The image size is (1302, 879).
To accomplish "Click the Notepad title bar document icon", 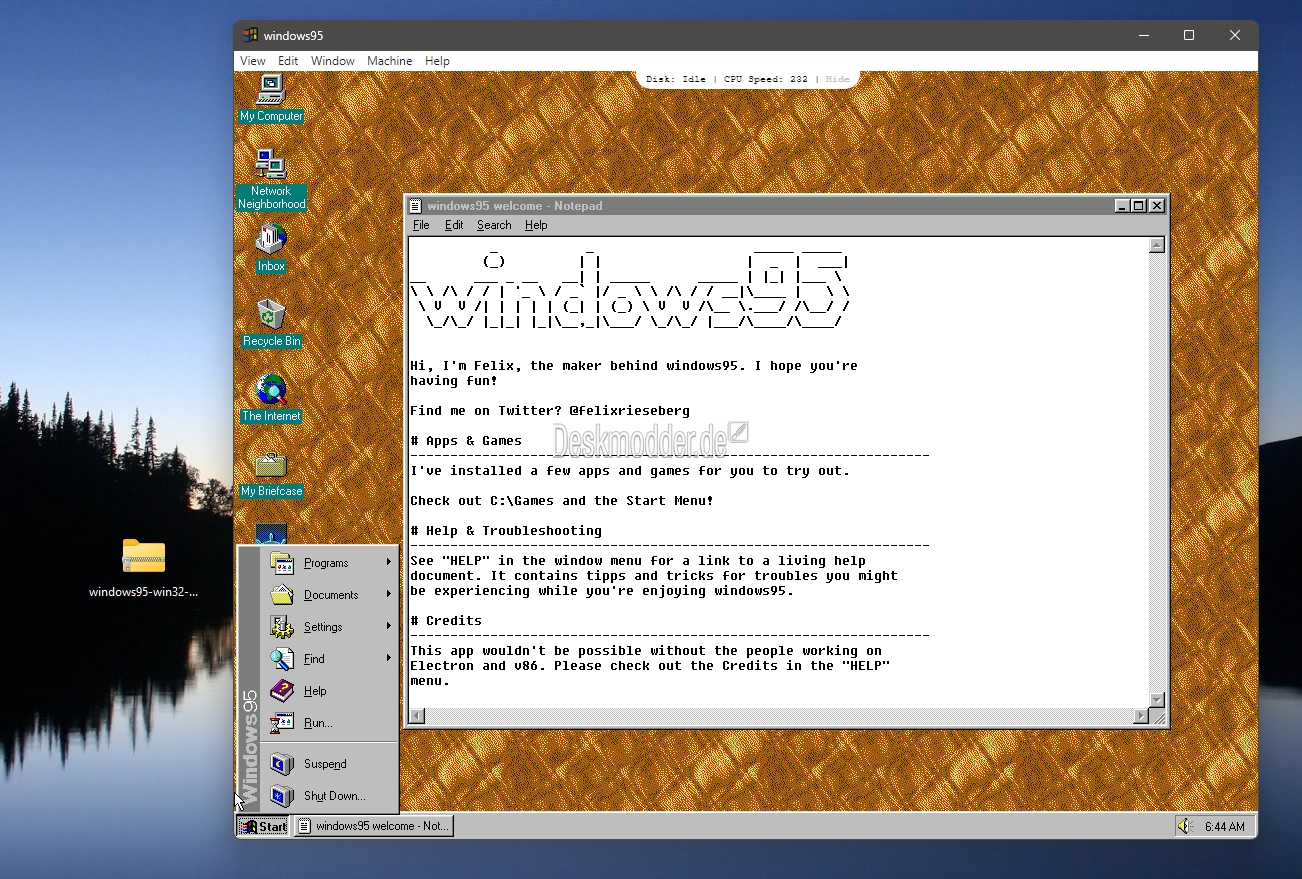I will click(416, 206).
